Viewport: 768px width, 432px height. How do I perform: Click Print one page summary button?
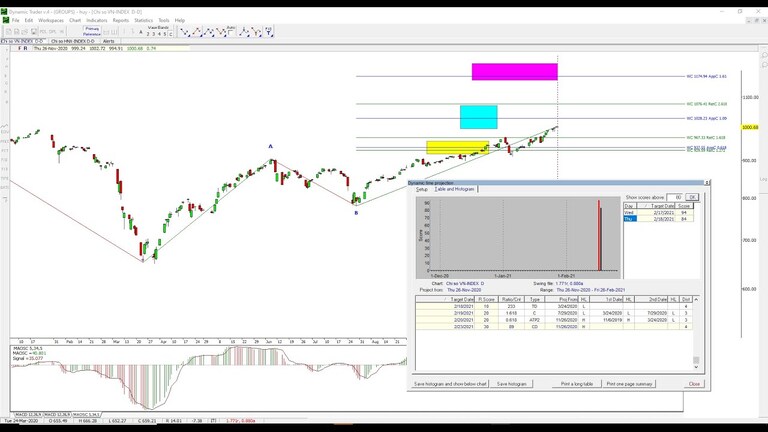pos(630,384)
